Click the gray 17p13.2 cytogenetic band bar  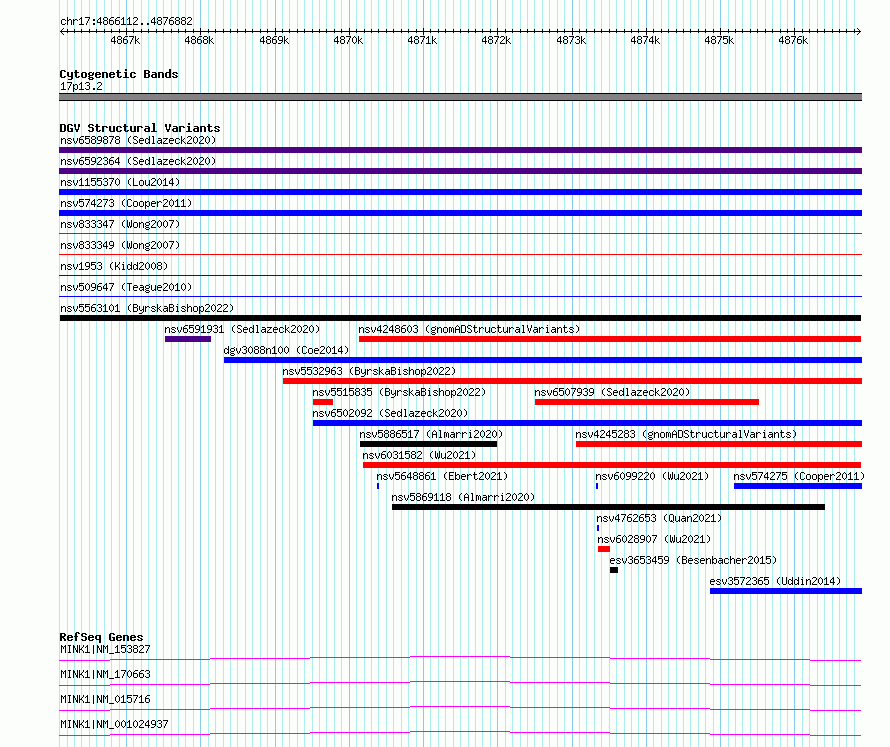460,97
